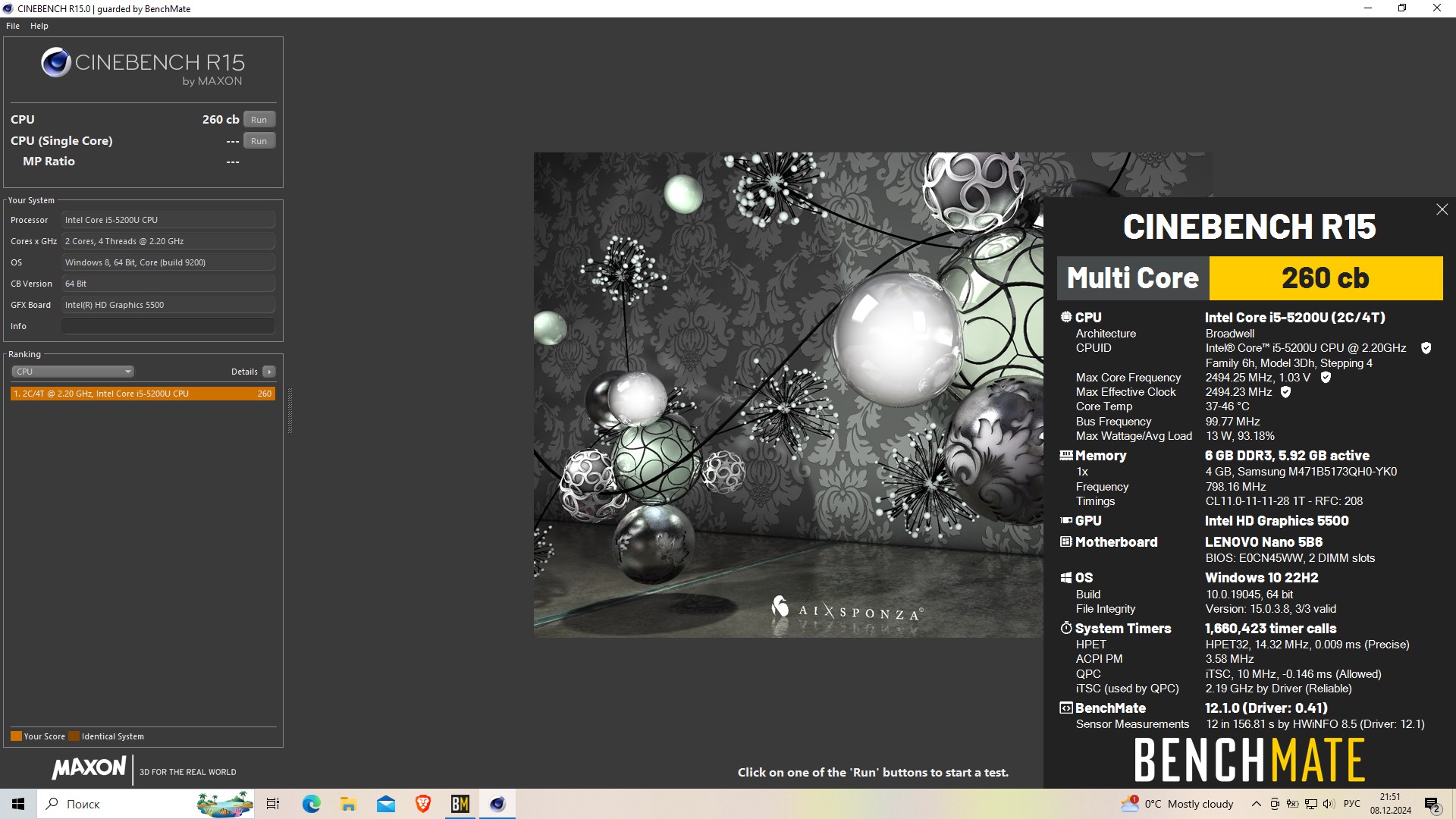Click the GFX Board field value

168,305
